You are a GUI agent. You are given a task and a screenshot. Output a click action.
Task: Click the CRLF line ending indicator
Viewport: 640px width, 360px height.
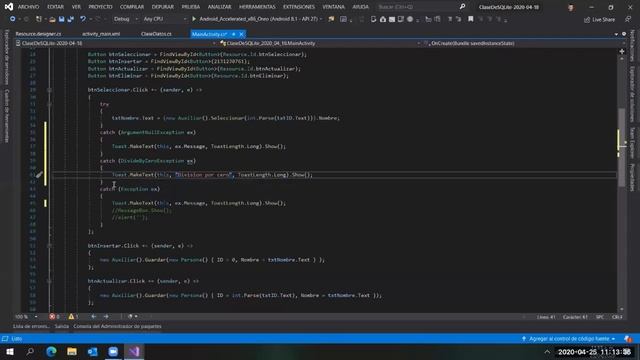click(617, 317)
